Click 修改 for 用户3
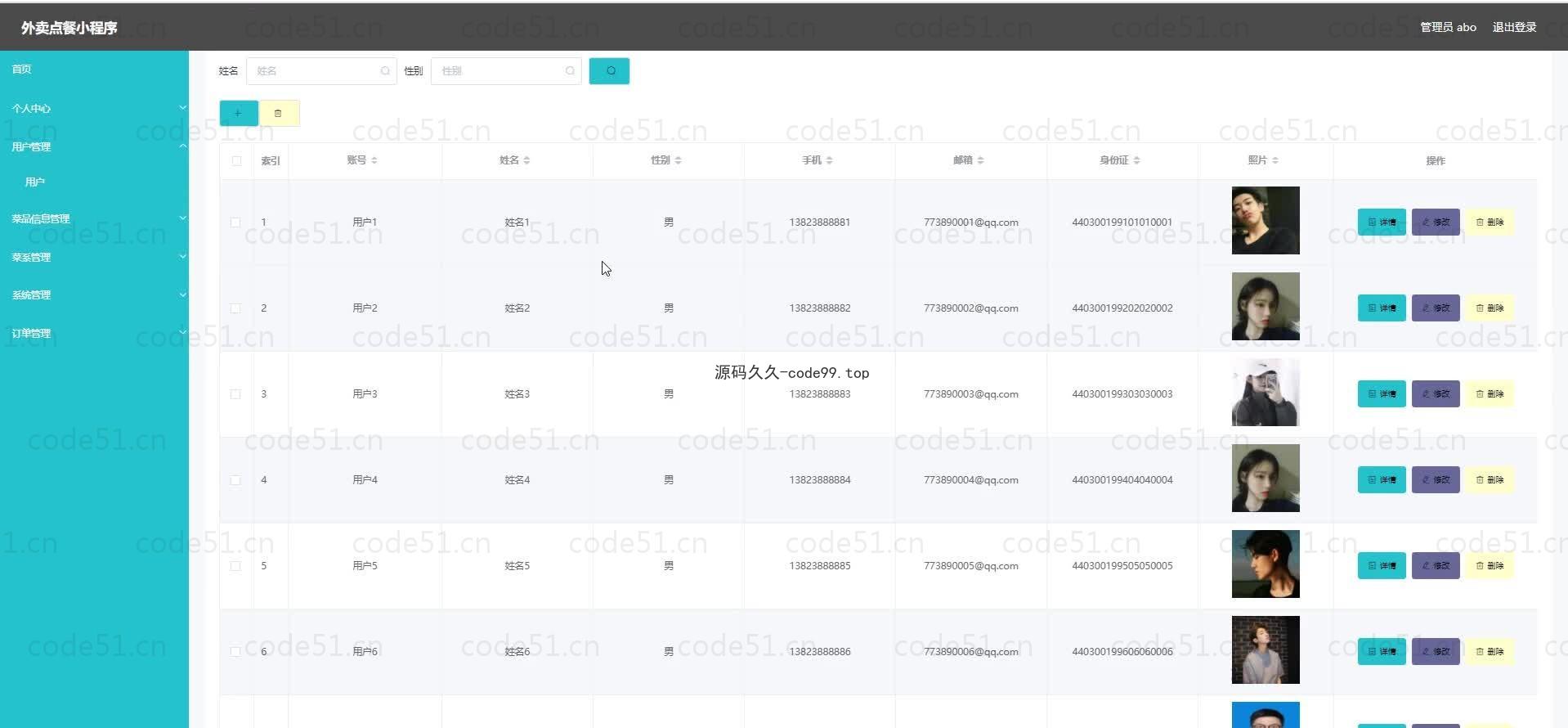This screenshot has height=728, width=1568. (x=1436, y=394)
